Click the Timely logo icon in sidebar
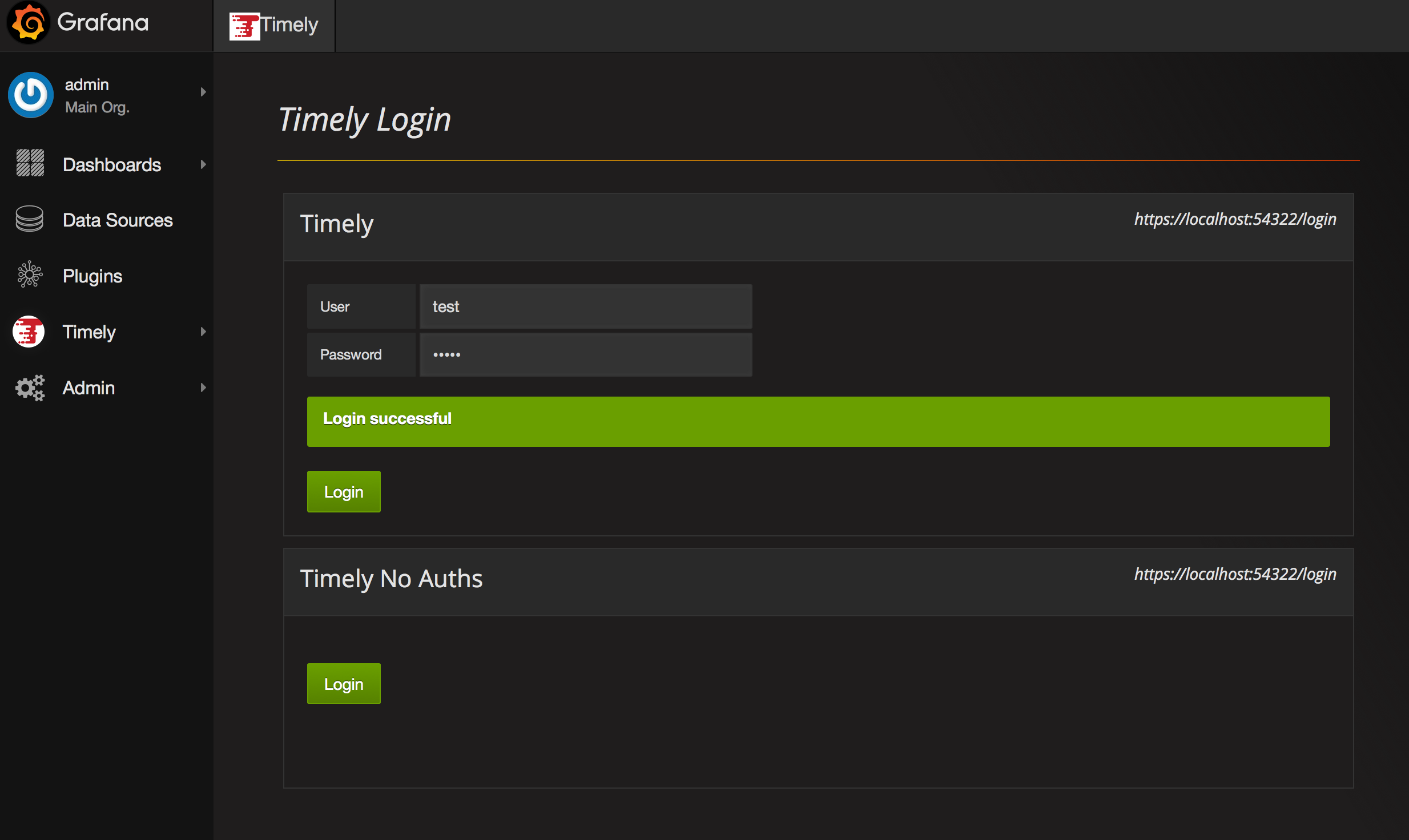1409x840 pixels. tap(29, 332)
